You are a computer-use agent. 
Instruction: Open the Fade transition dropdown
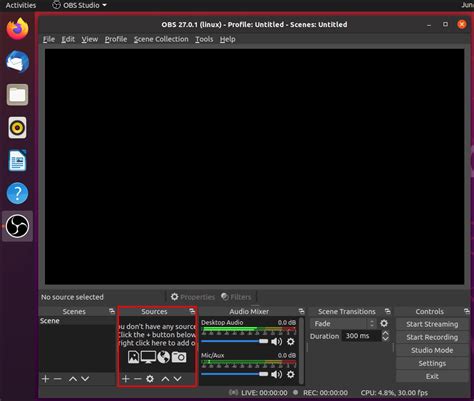(343, 323)
